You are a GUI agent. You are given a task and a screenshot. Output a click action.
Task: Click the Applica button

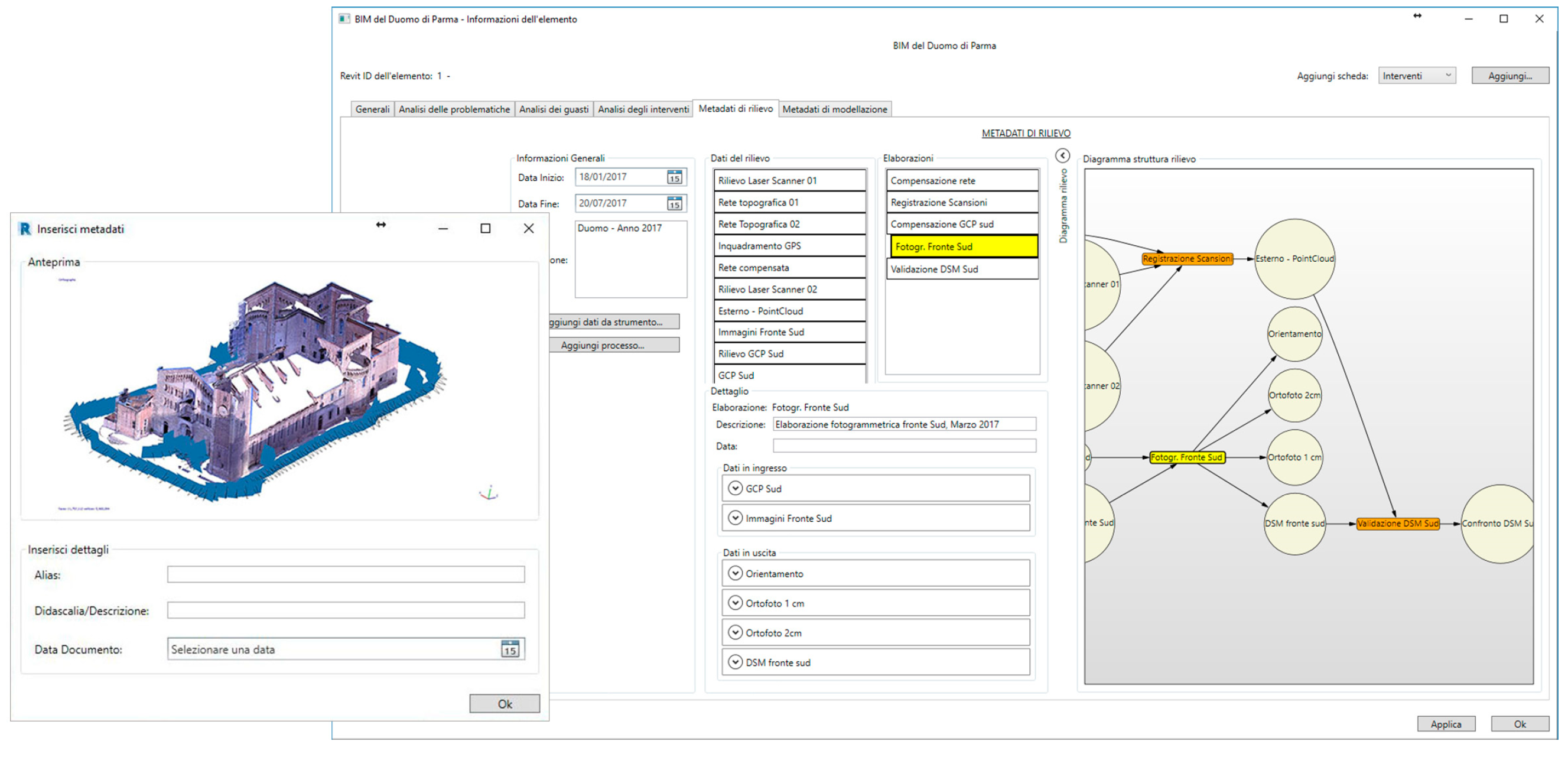click(1446, 724)
